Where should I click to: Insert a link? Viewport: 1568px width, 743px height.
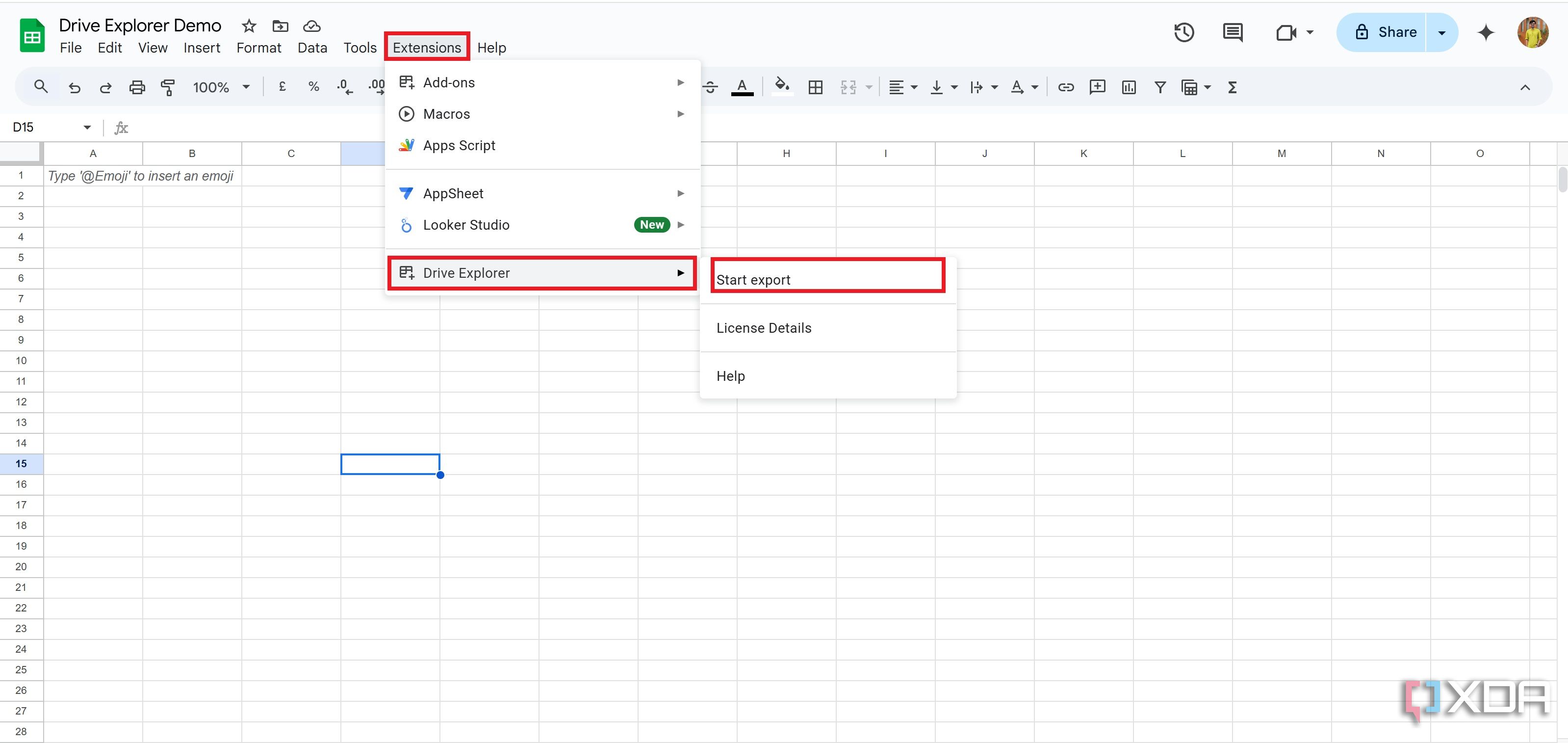point(1065,88)
